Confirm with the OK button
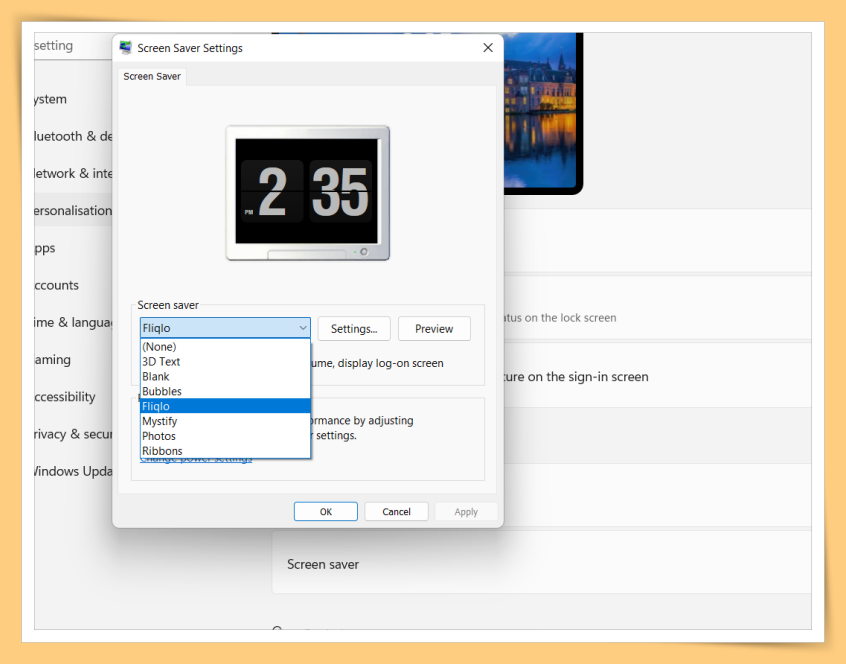This screenshot has width=846, height=664. [x=325, y=511]
